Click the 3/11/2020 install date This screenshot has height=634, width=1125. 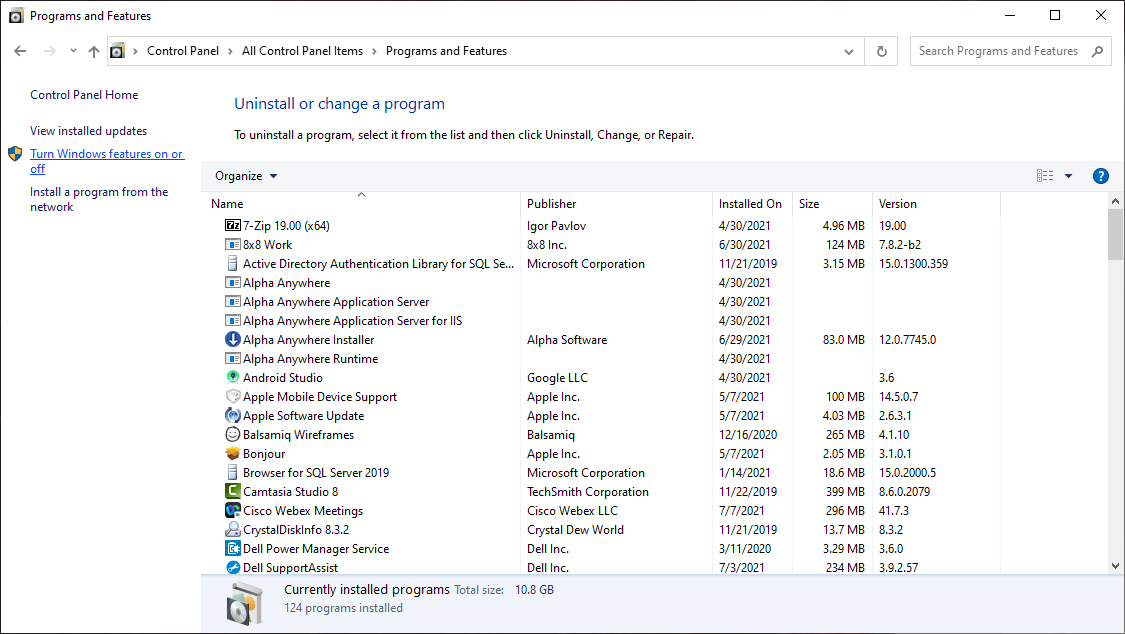click(745, 549)
